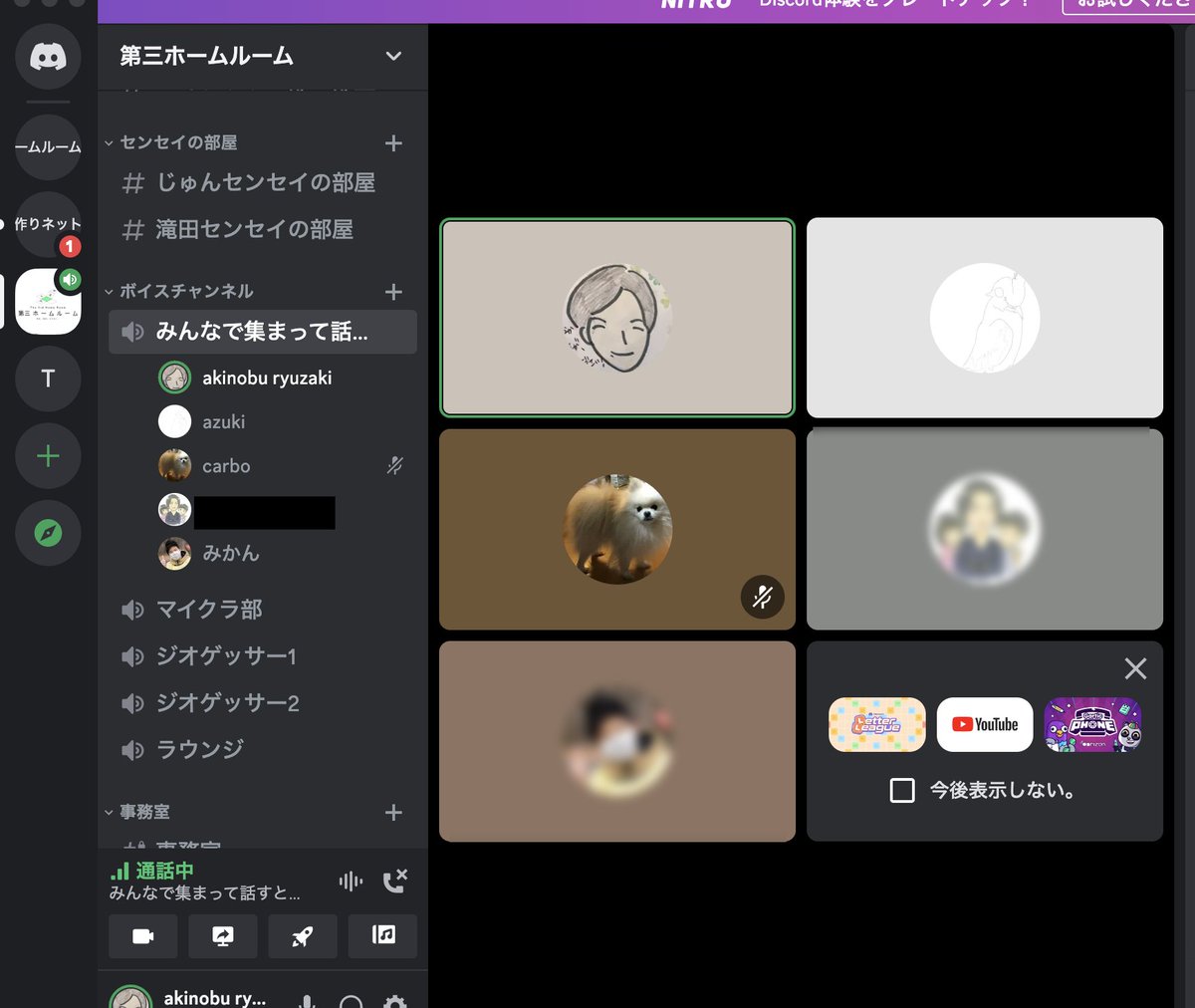Screen dimensions: 1195x1008
Task: Start screen sharing
Action: 222,936
